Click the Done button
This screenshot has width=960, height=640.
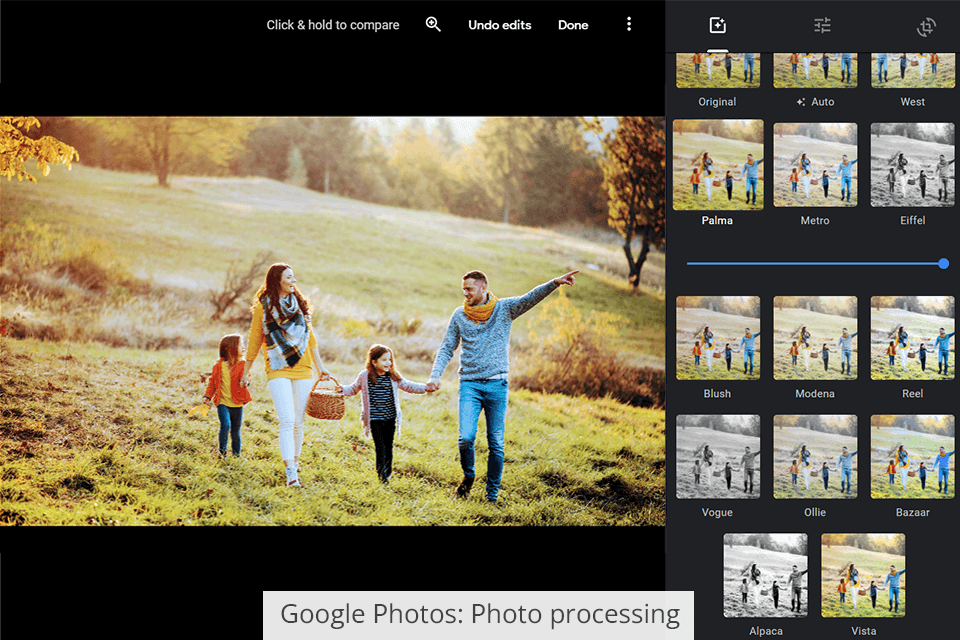point(573,25)
